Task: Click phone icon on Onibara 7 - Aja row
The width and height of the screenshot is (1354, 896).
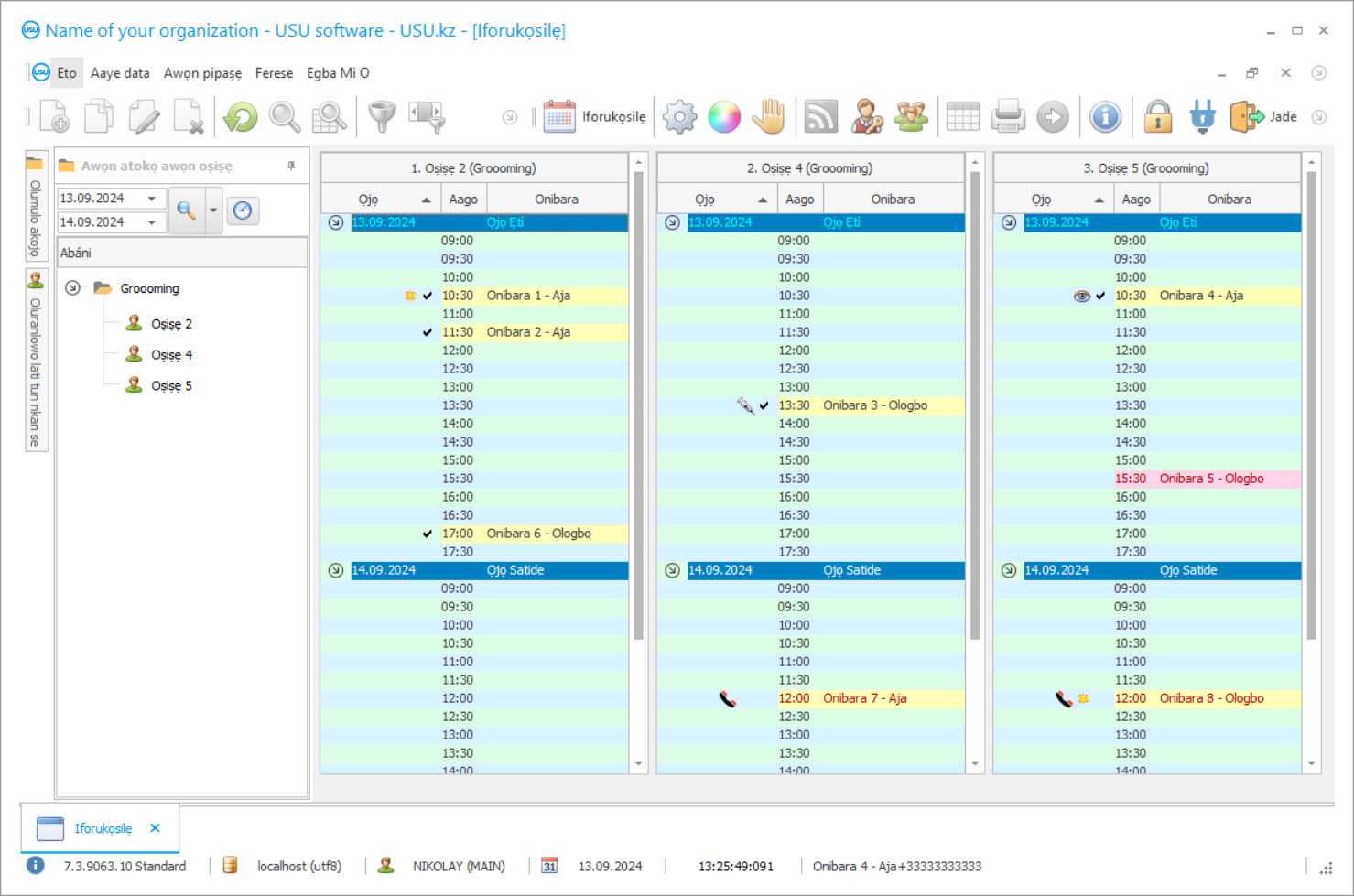Action: point(728,699)
